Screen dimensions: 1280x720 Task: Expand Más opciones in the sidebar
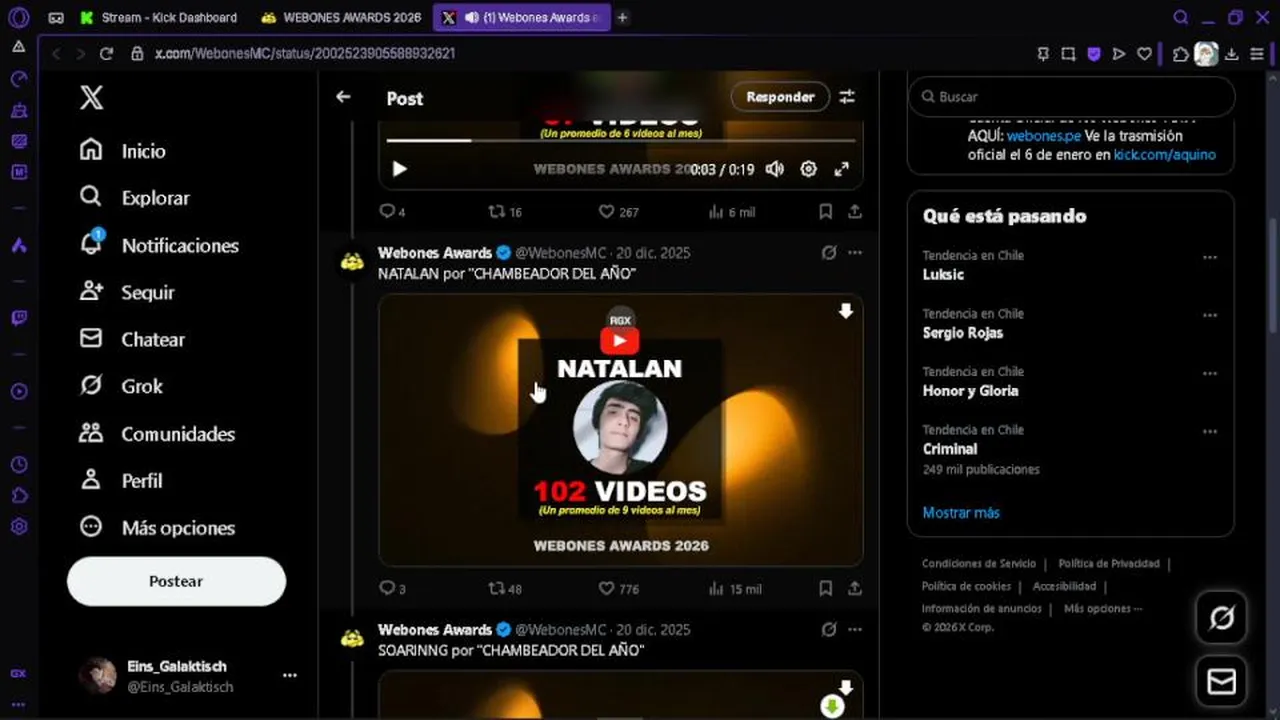click(157, 527)
